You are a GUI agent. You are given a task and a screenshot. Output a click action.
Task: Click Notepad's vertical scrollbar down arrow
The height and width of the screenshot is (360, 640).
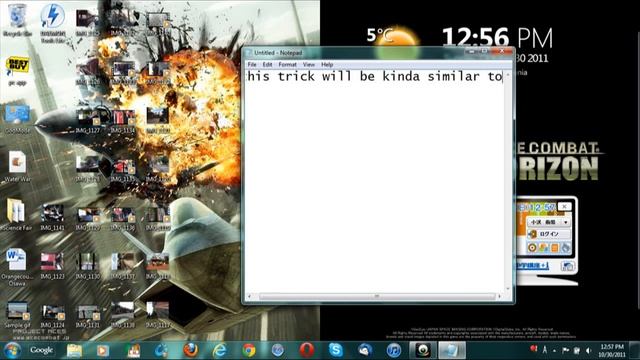click(x=508, y=288)
